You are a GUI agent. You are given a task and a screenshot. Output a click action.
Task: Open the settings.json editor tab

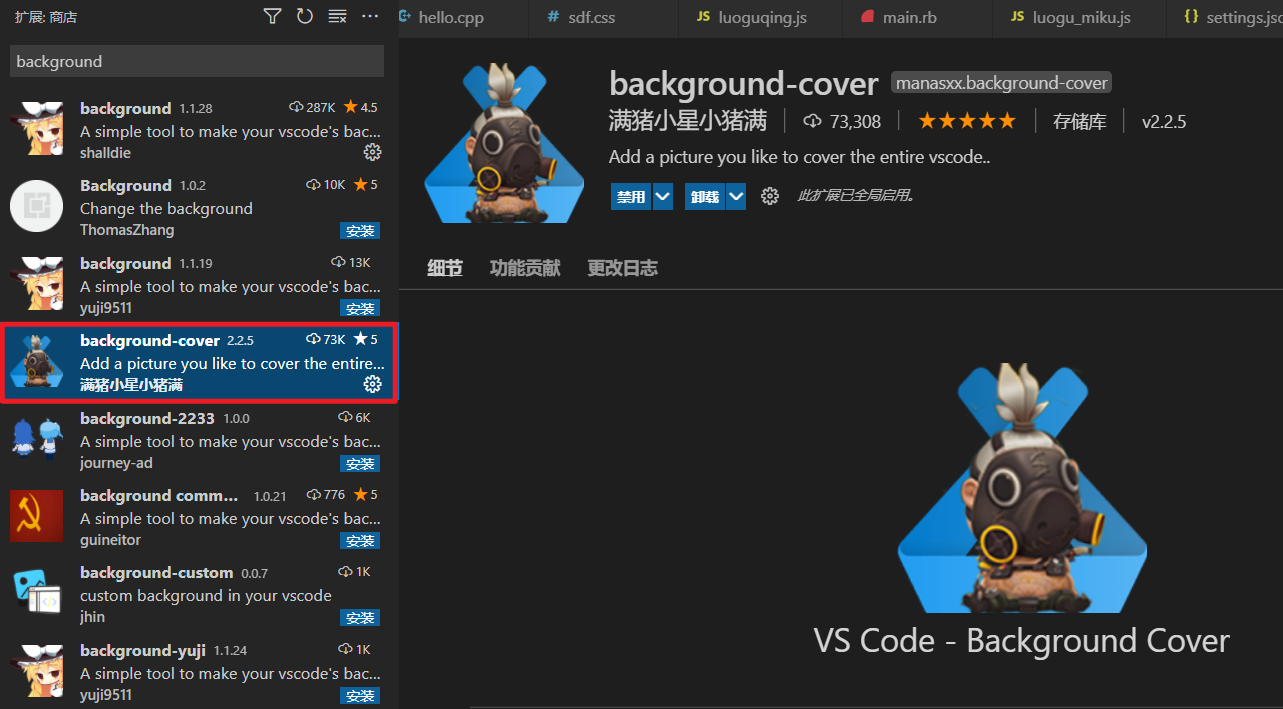pos(1225,18)
